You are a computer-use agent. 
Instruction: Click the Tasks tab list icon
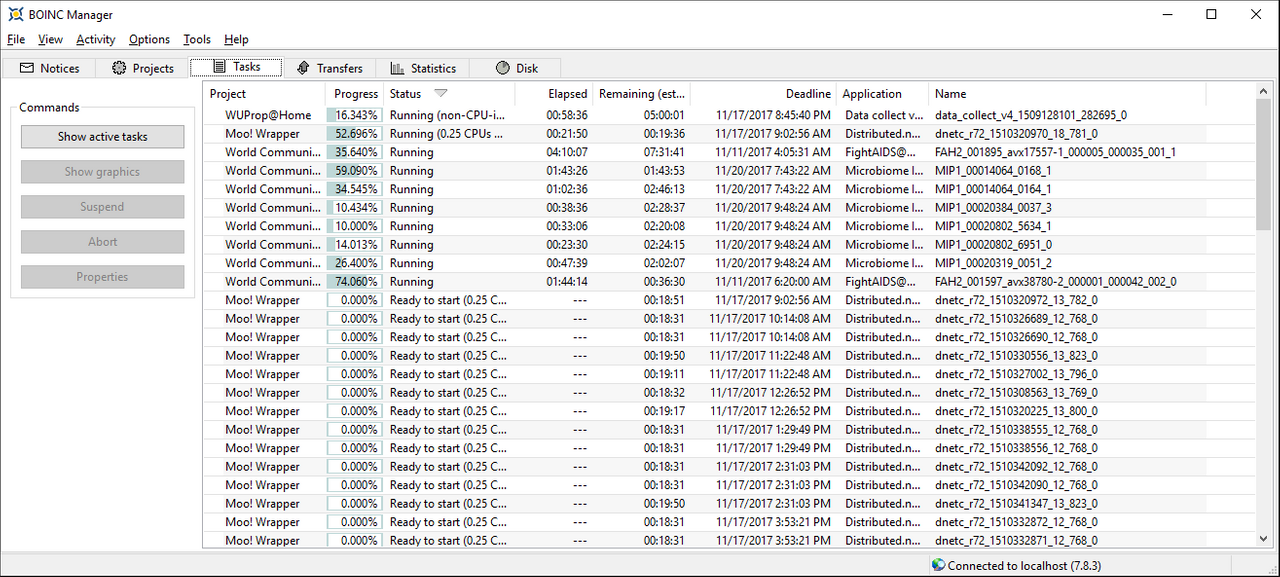point(219,67)
